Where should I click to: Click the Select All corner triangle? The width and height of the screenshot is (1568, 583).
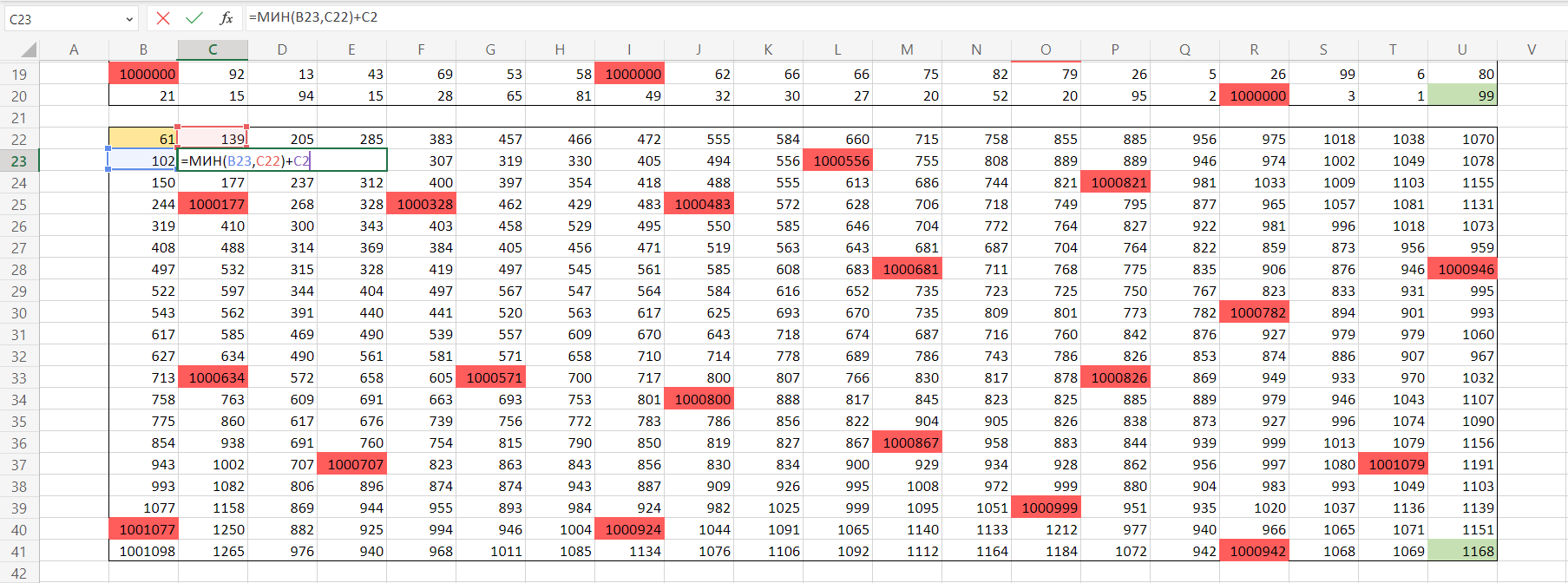coord(28,49)
